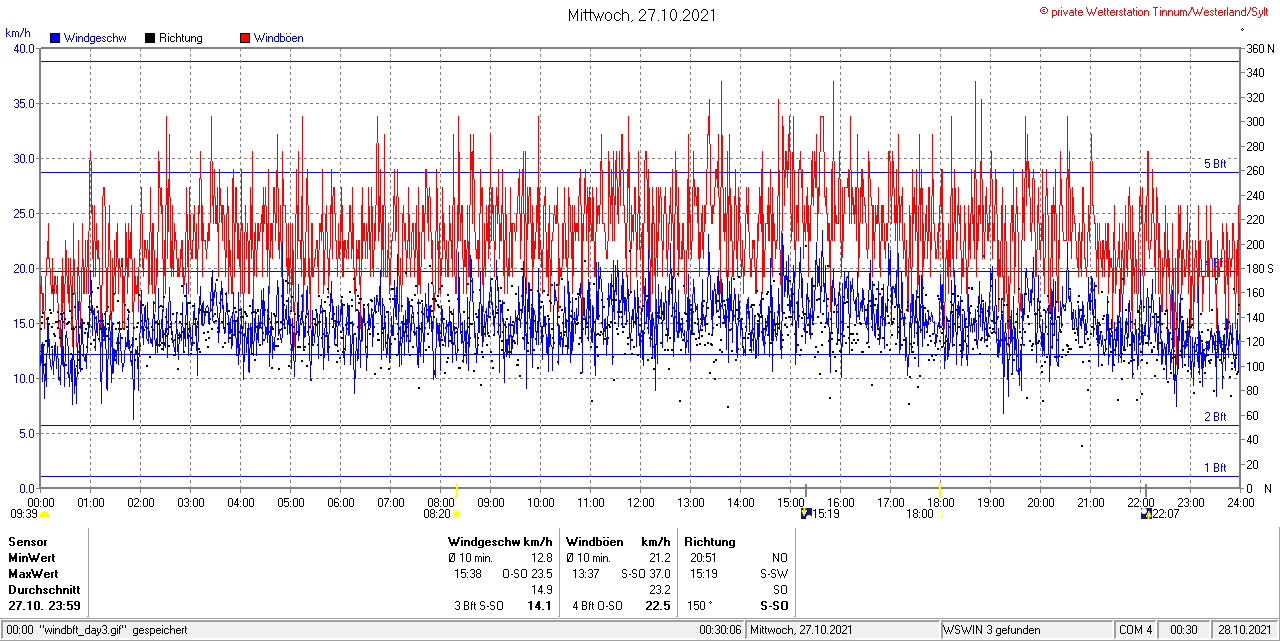The width and height of the screenshot is (1280, 641).
Task: Click the Windböen km/h column header
Action: tap(618, 542)
